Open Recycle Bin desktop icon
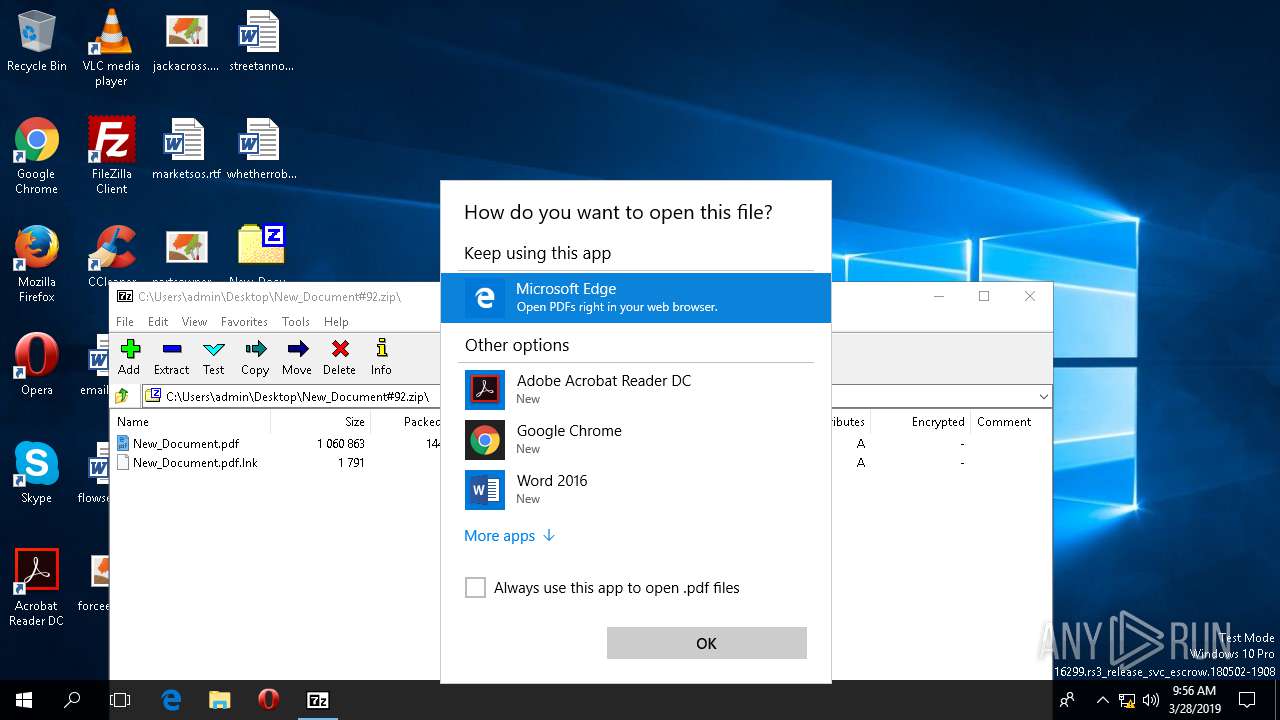Screen dimensions: 1280x720 click(x=37, y=41)
